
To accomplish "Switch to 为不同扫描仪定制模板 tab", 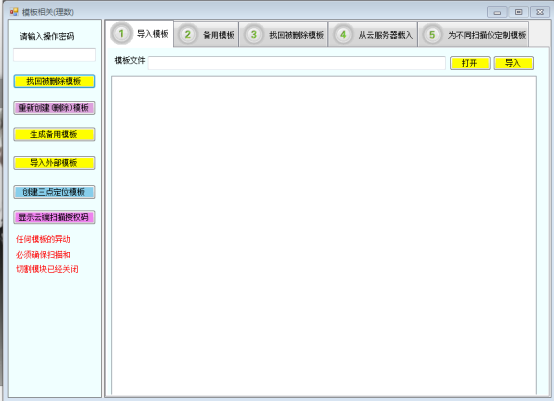I will click(x=473, y=35).
